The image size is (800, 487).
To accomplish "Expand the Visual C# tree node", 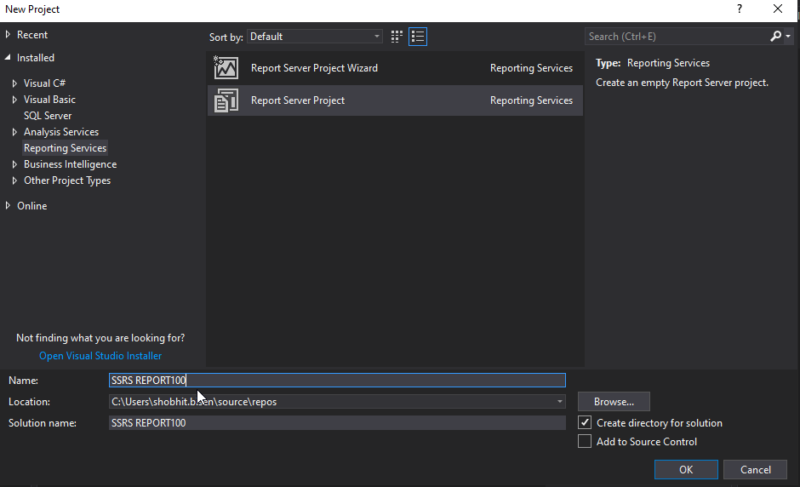I will click(14, 84).
